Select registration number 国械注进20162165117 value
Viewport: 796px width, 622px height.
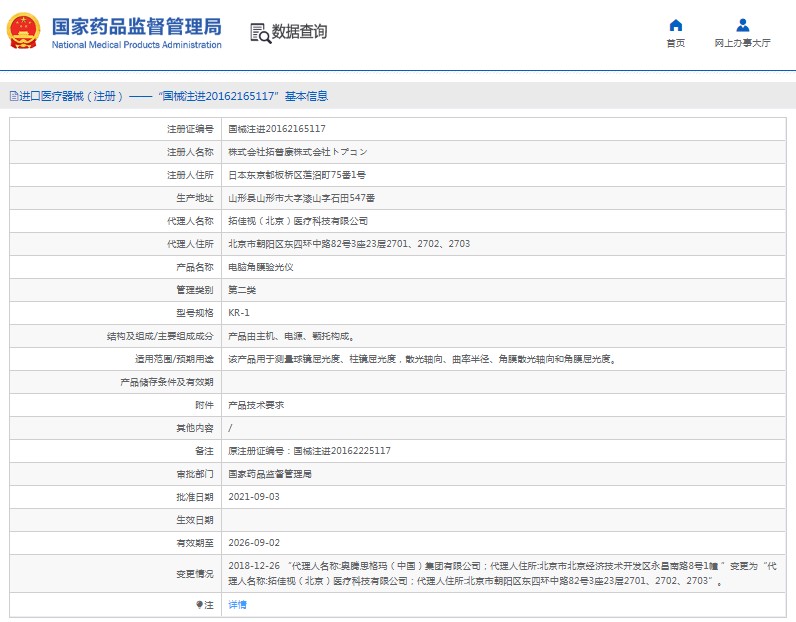point(277,129)
